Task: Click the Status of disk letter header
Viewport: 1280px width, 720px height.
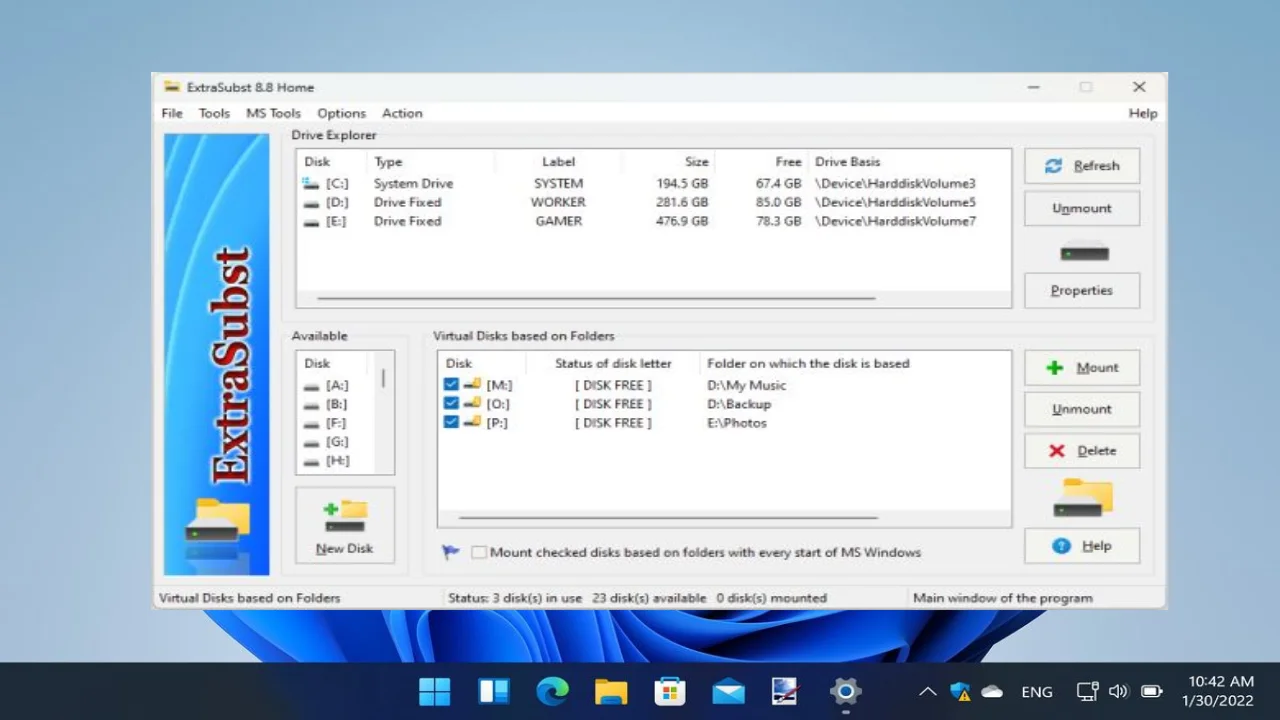Action: coord(613,363)
